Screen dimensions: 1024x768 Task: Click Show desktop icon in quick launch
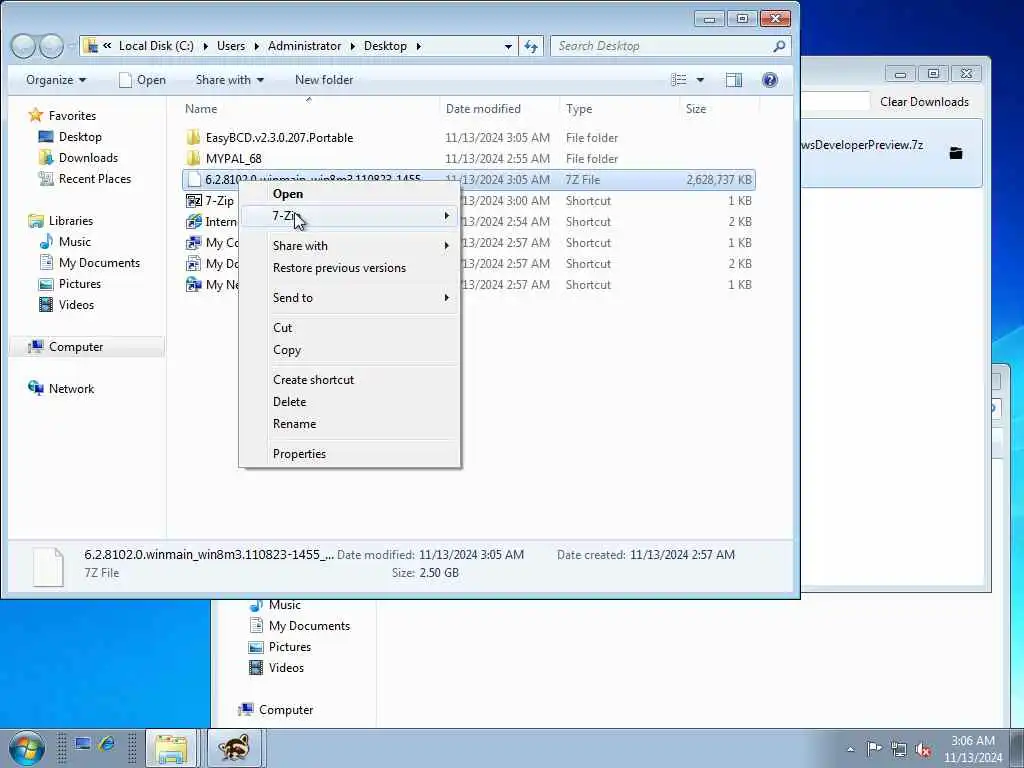[x=82, y=744]
